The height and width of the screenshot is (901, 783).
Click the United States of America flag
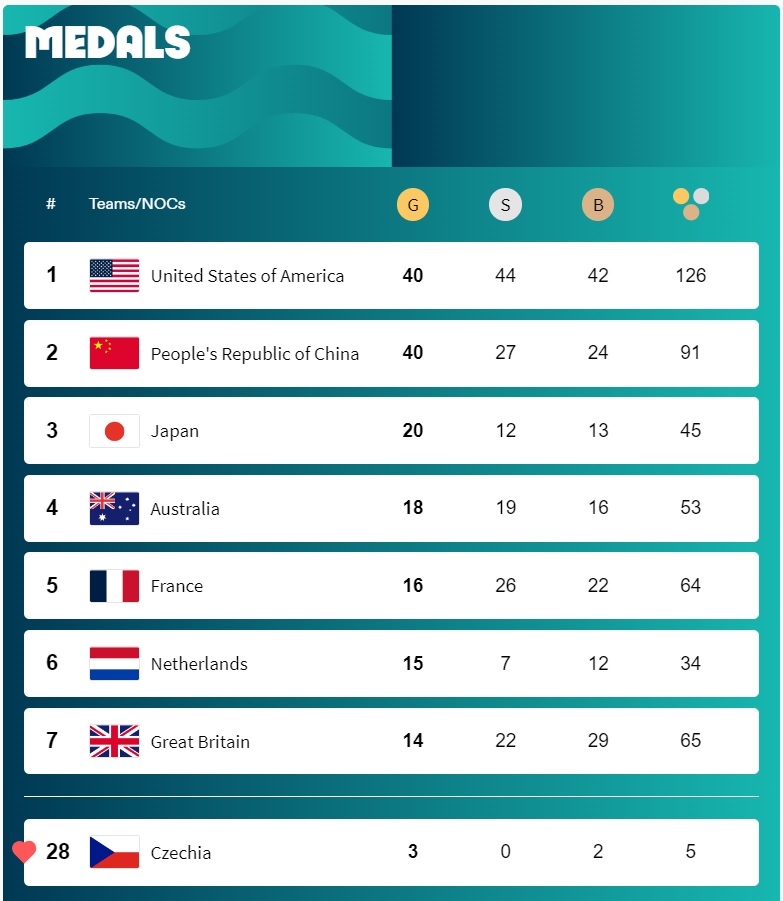point(114,275)
